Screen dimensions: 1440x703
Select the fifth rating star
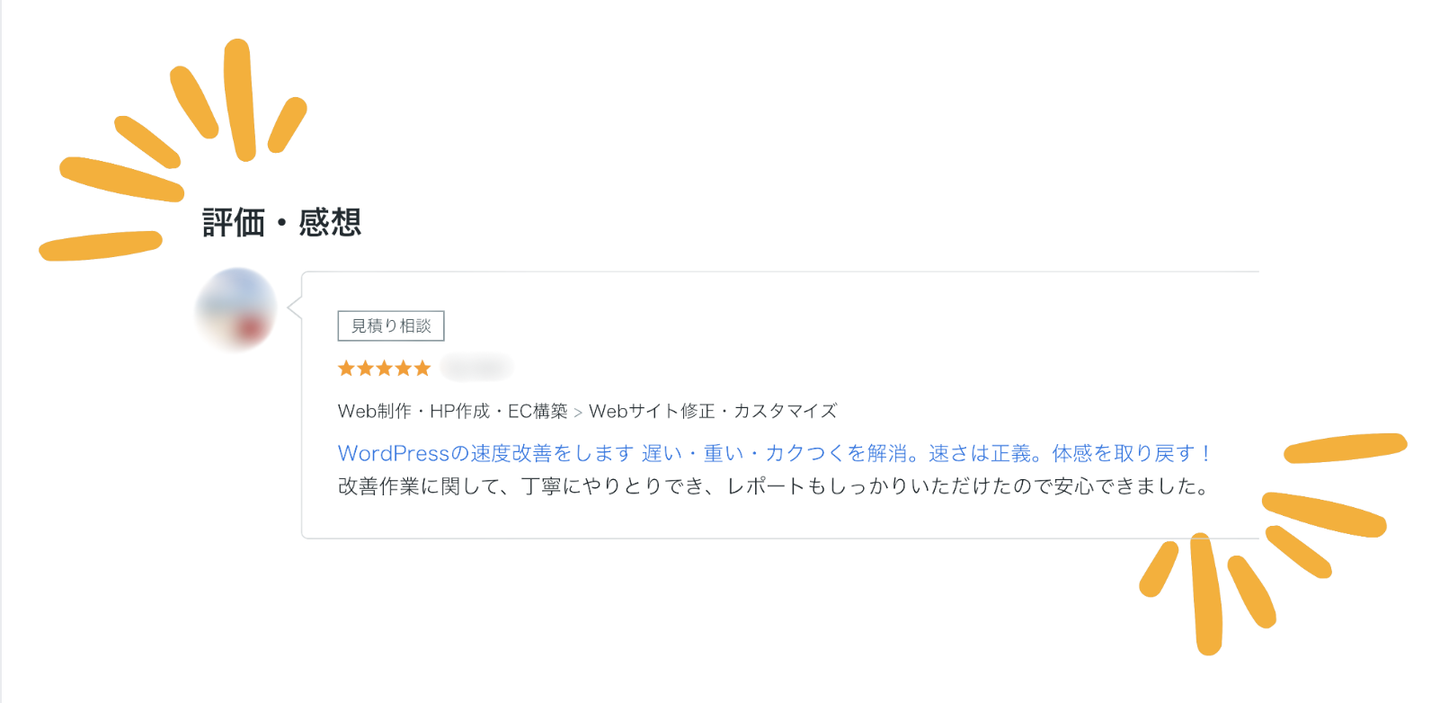(422, 369)
